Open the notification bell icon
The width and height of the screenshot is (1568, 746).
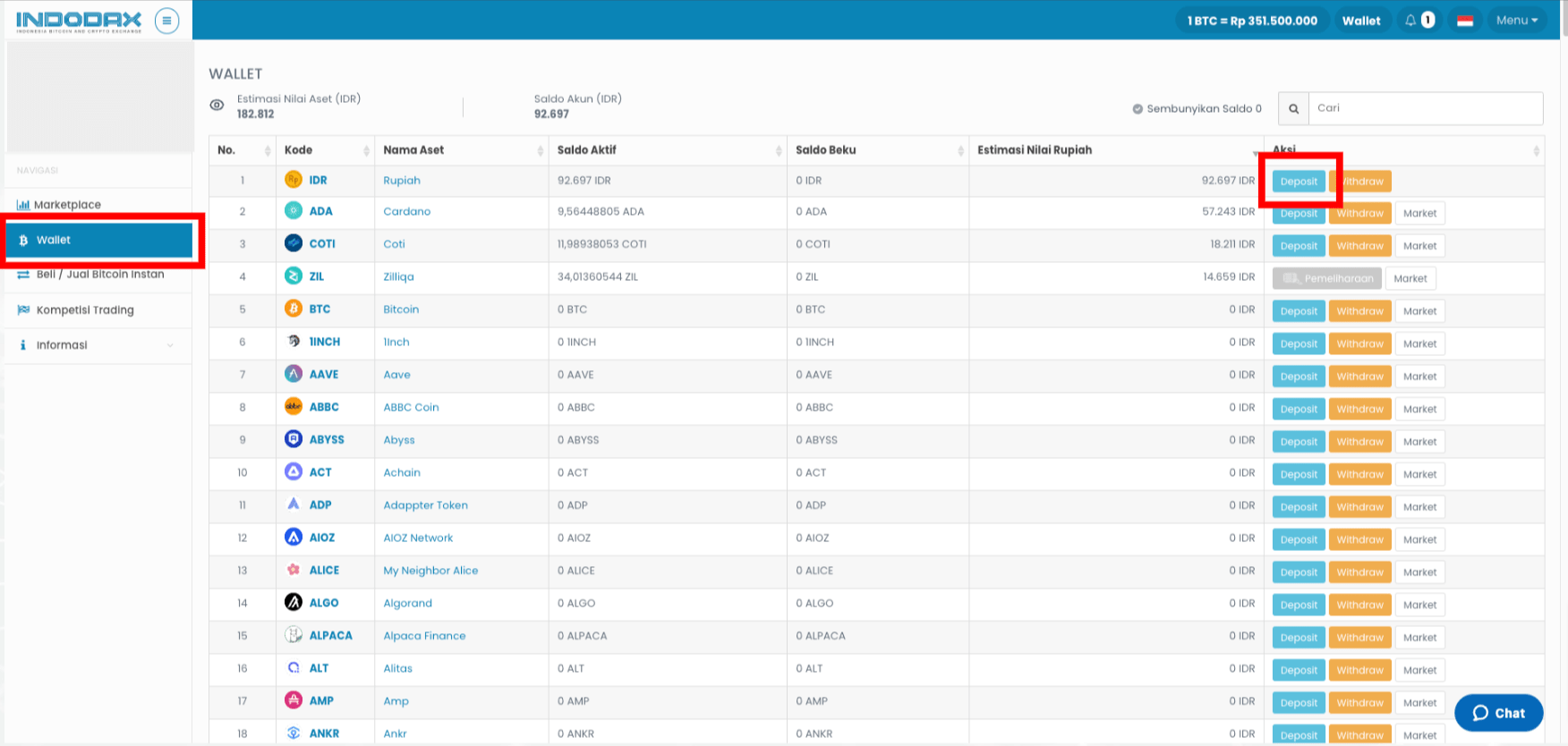tap(1410, 21)
